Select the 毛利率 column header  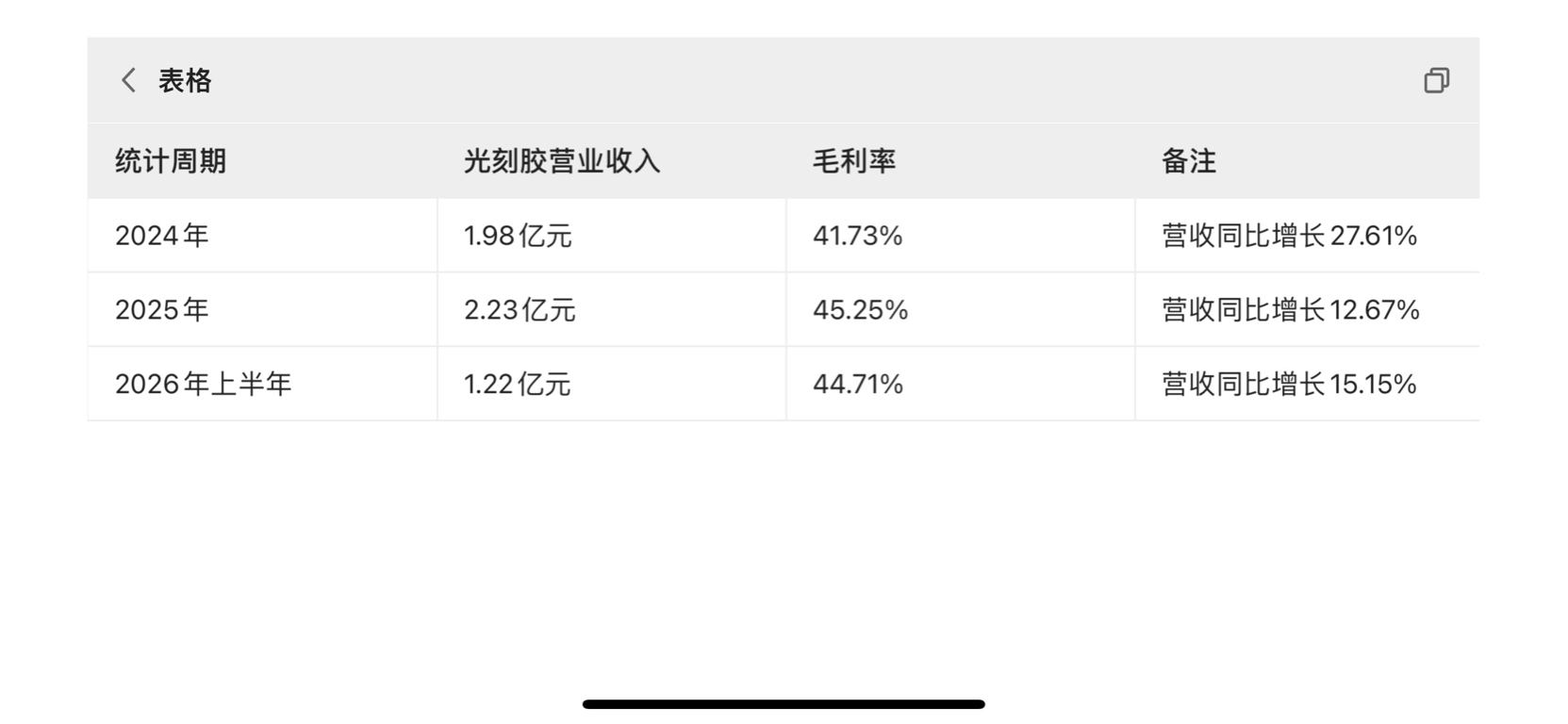854,161
